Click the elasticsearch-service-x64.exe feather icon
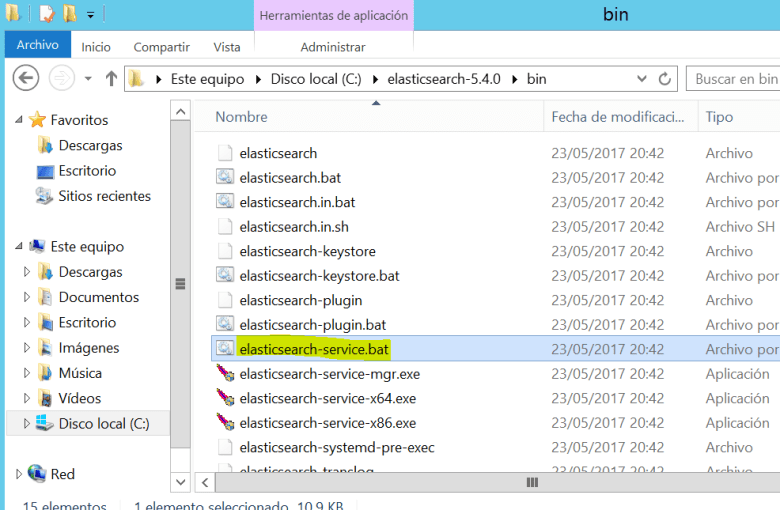The height and width of the screenshot is (510, 780). click(x=225, y=399)
